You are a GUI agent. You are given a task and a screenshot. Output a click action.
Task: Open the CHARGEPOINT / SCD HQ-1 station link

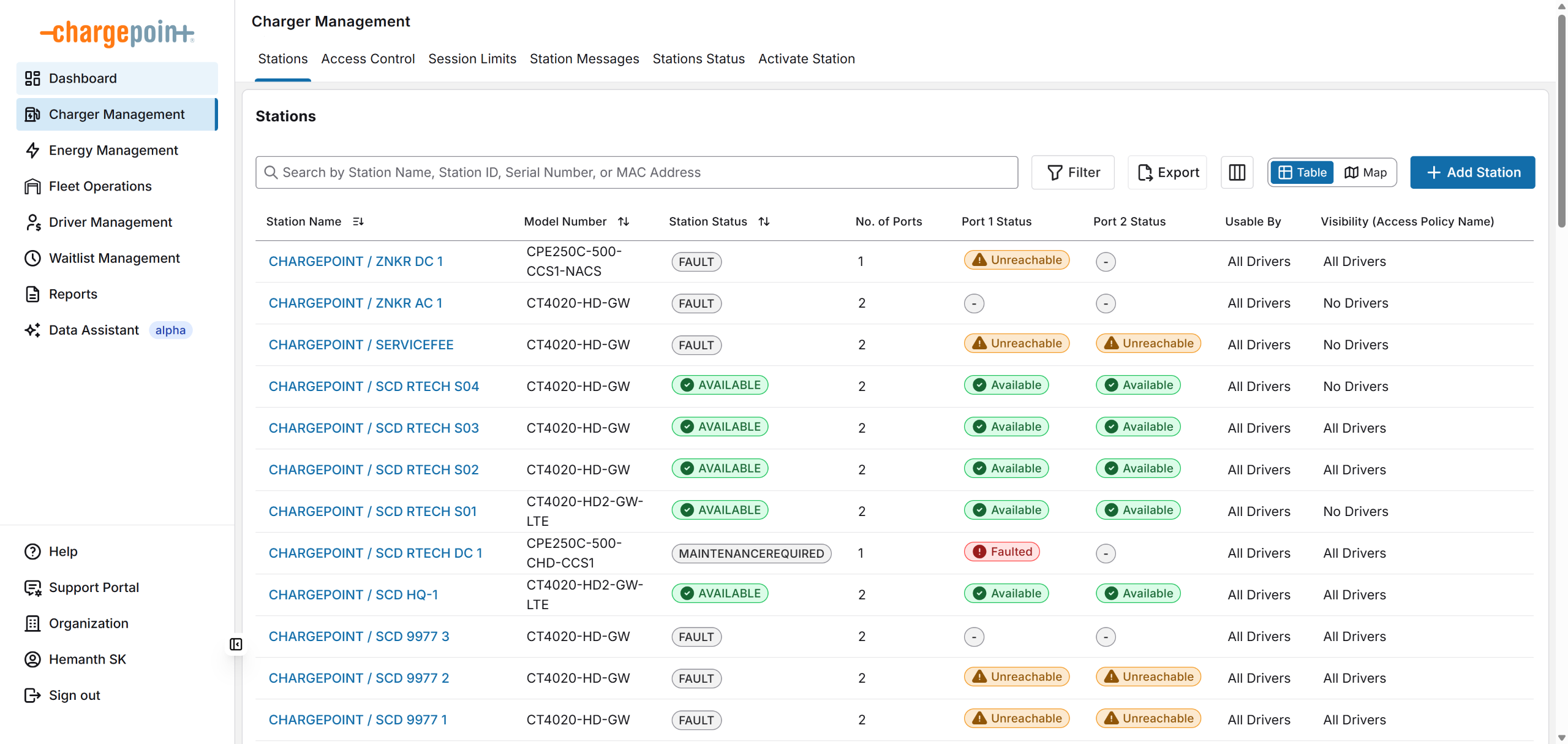point(353,594)
